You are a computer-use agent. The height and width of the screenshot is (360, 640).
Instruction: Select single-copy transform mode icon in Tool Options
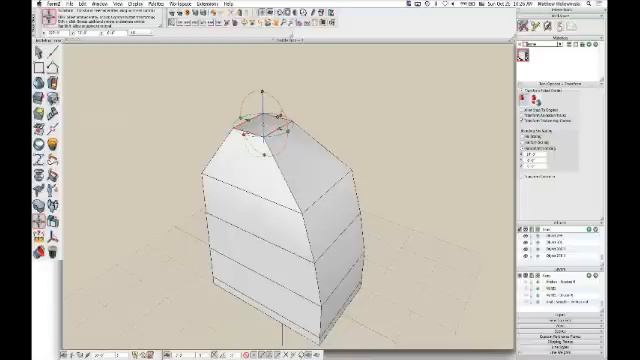pyautogui.click(x=523, y=98)
